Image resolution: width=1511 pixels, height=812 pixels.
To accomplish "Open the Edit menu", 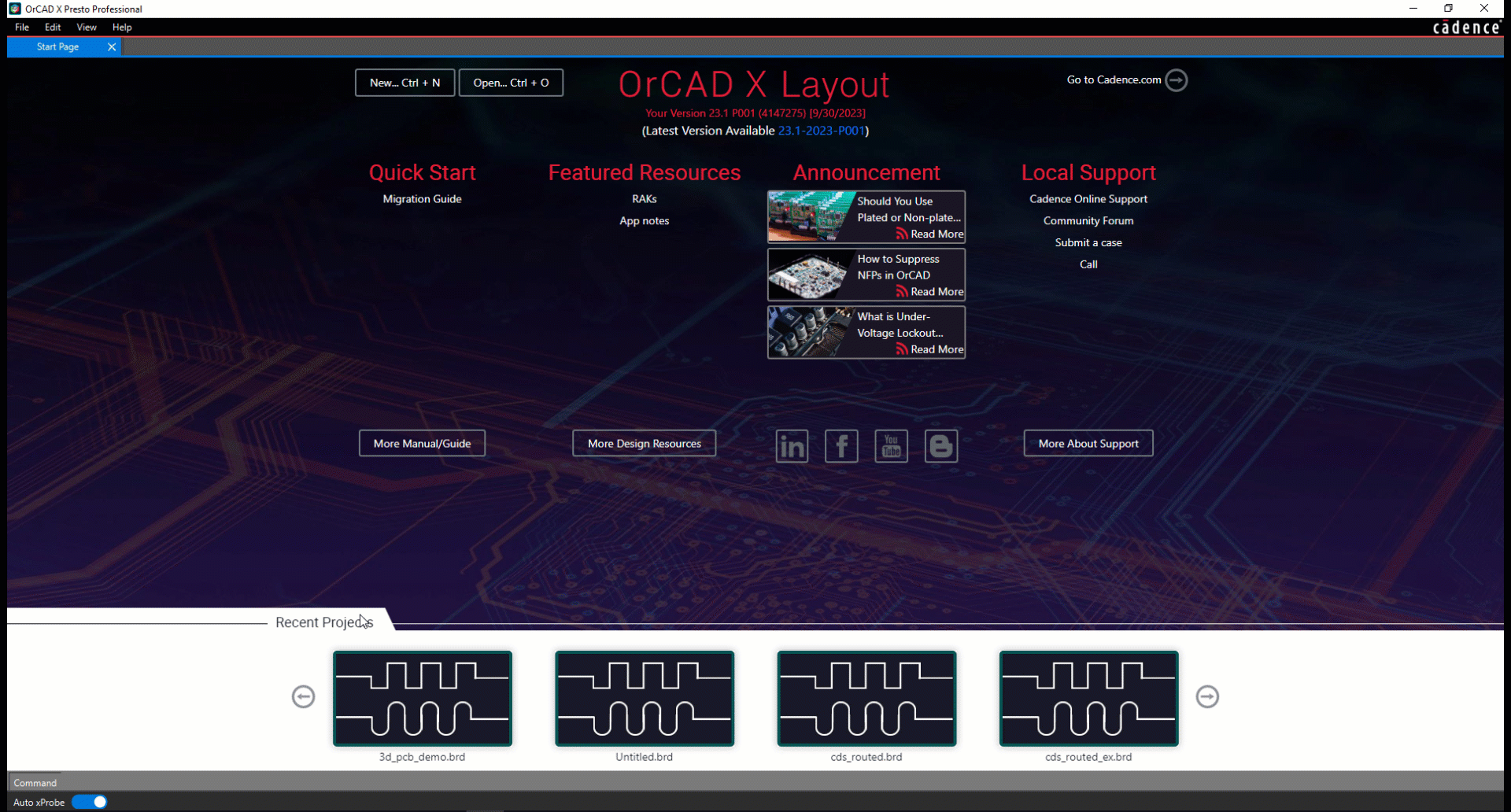I will (53, 27).
